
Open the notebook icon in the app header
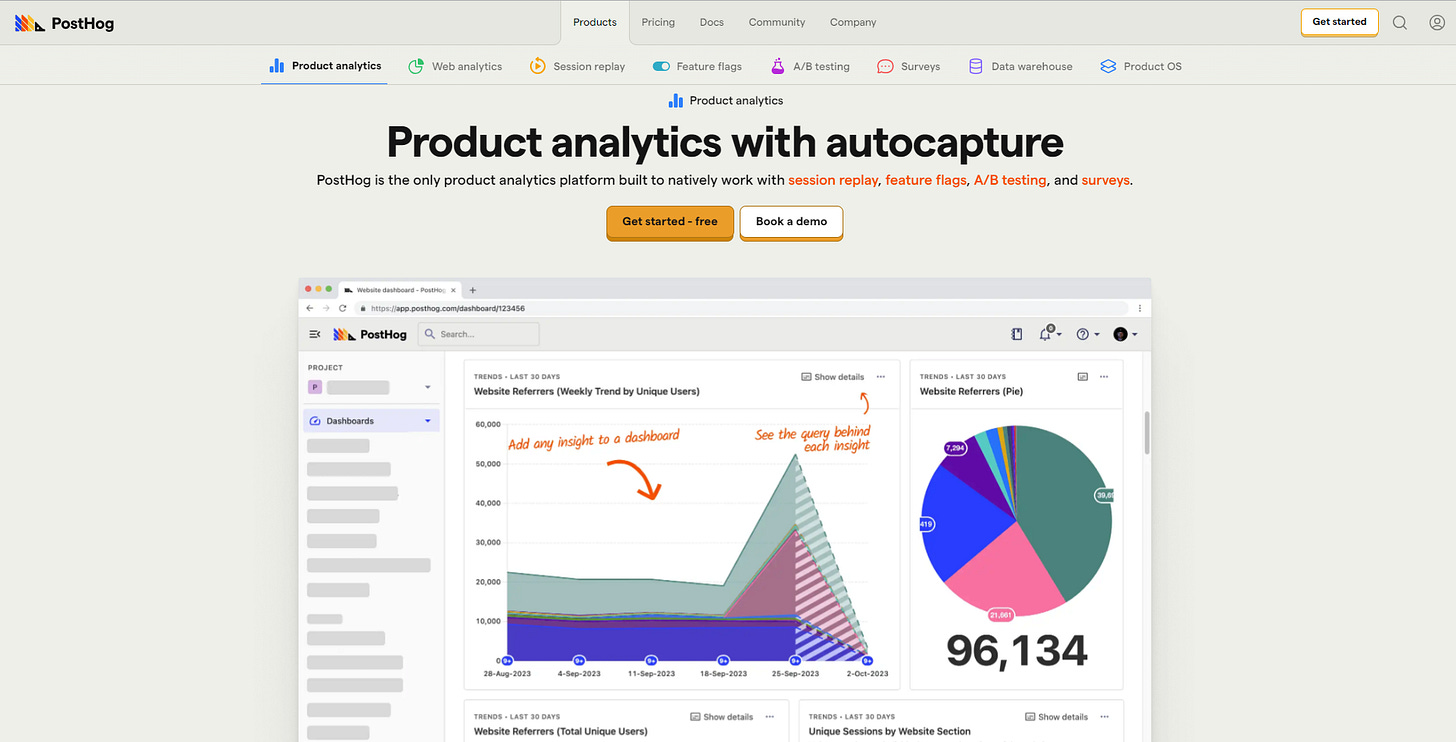pos(1017,334)
